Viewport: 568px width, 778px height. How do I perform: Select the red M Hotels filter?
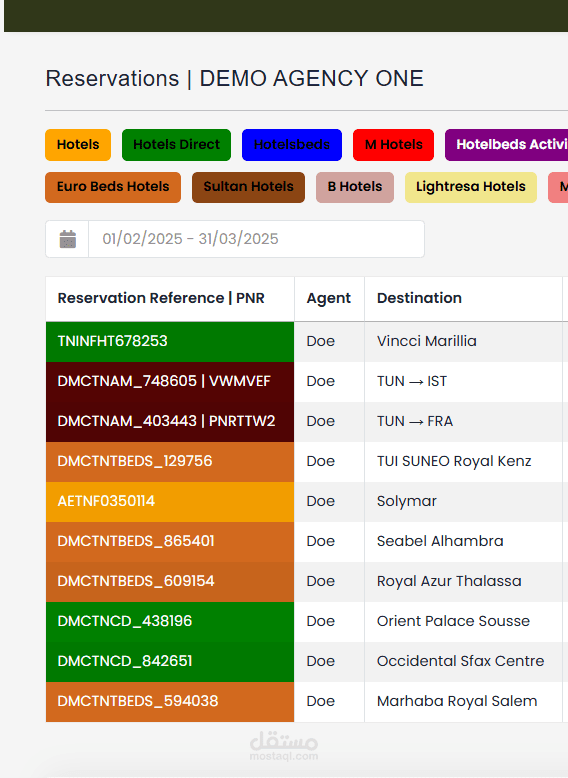[x=393, y=145]
